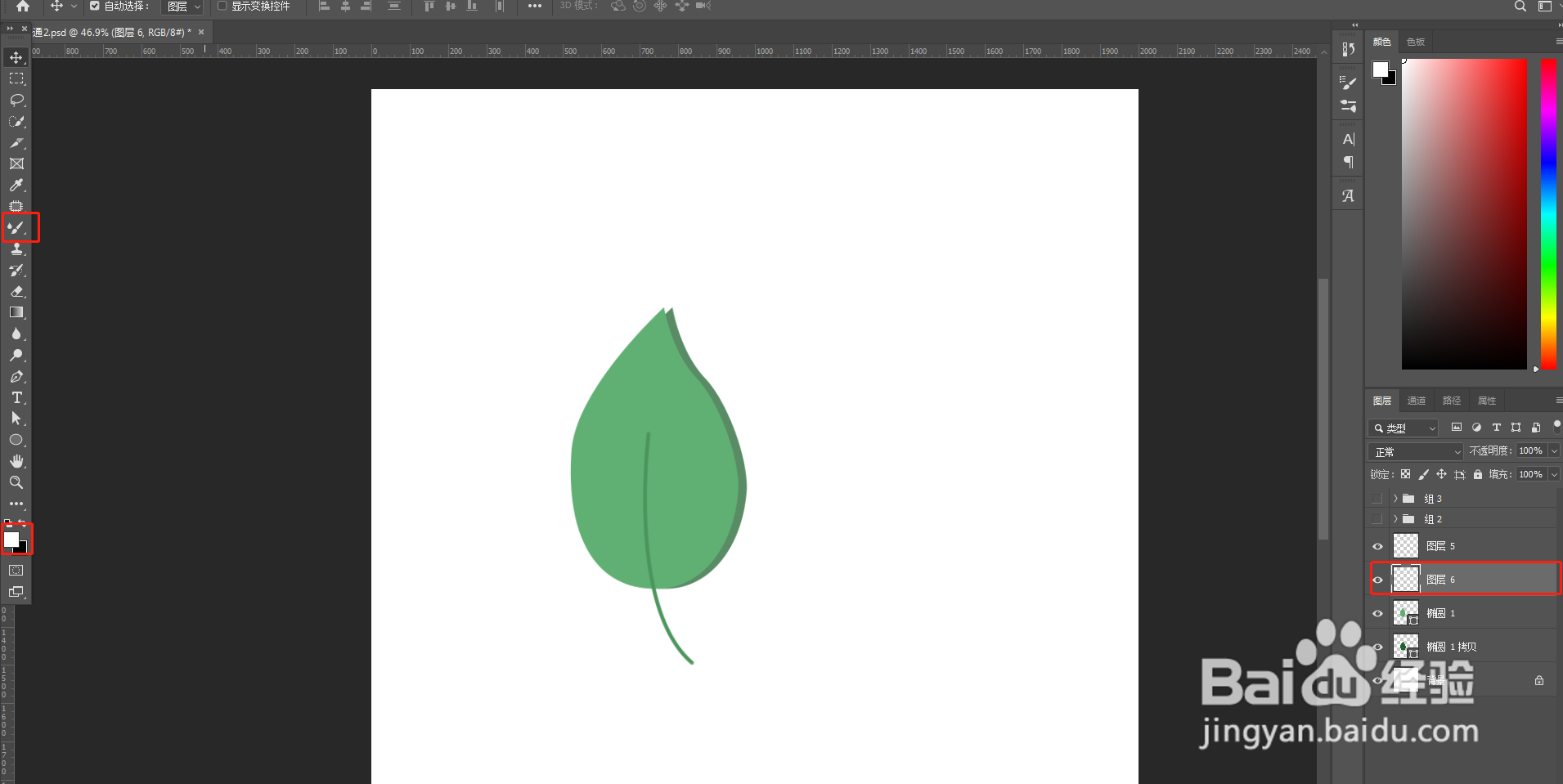Click foreground color swatch in toolbar
This screenshot has width=1563, height=784.
(11, 540)
